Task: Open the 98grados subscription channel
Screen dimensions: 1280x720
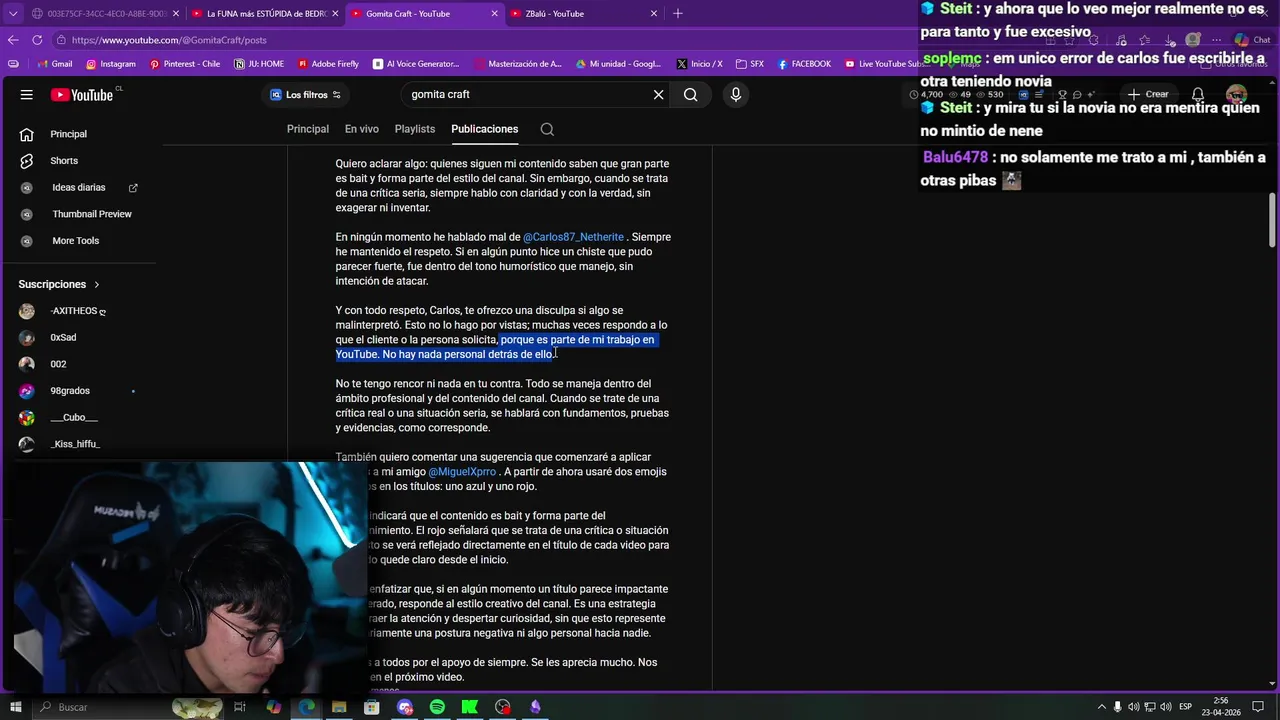Action: click(80, 391)
